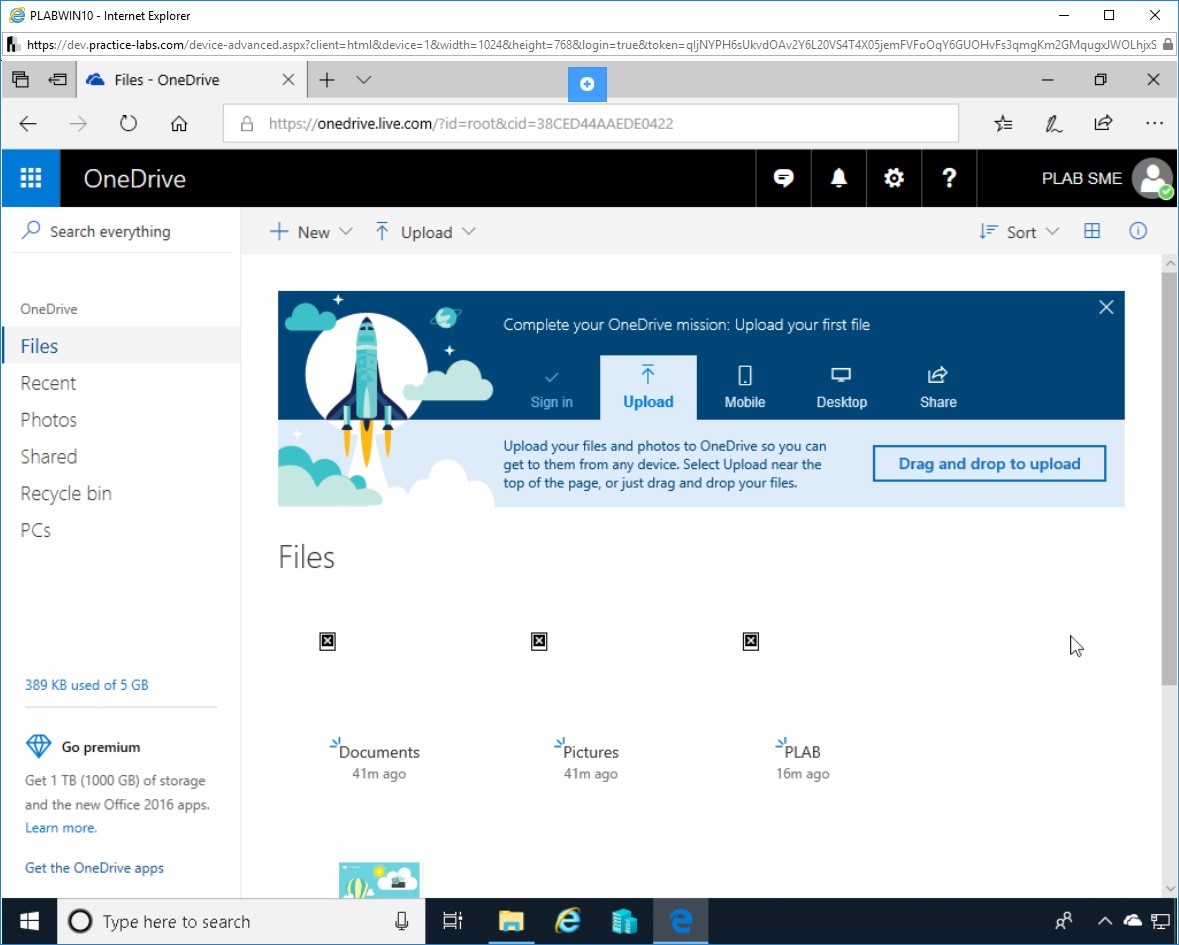Click the Type here to search box

point(241,921)
